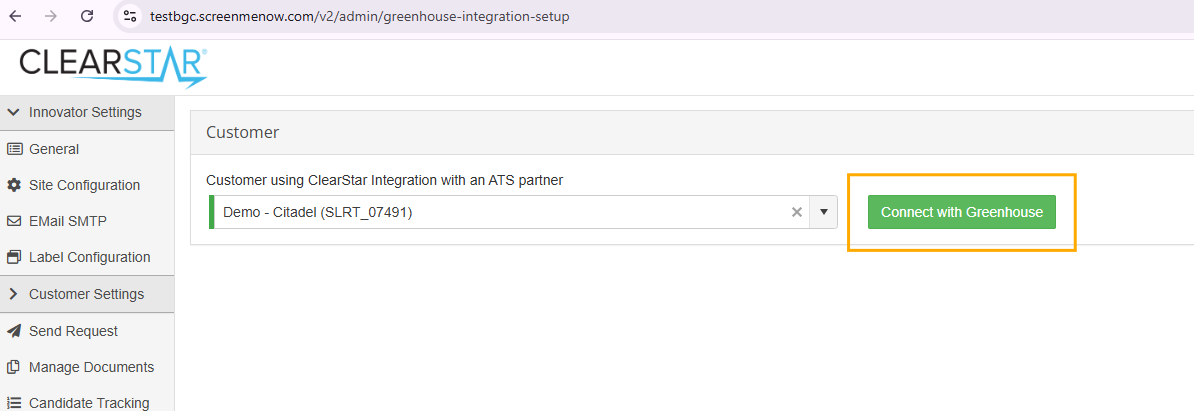
Task: Click the Send Request paper plane icon
Action: [x=14, y=331]
